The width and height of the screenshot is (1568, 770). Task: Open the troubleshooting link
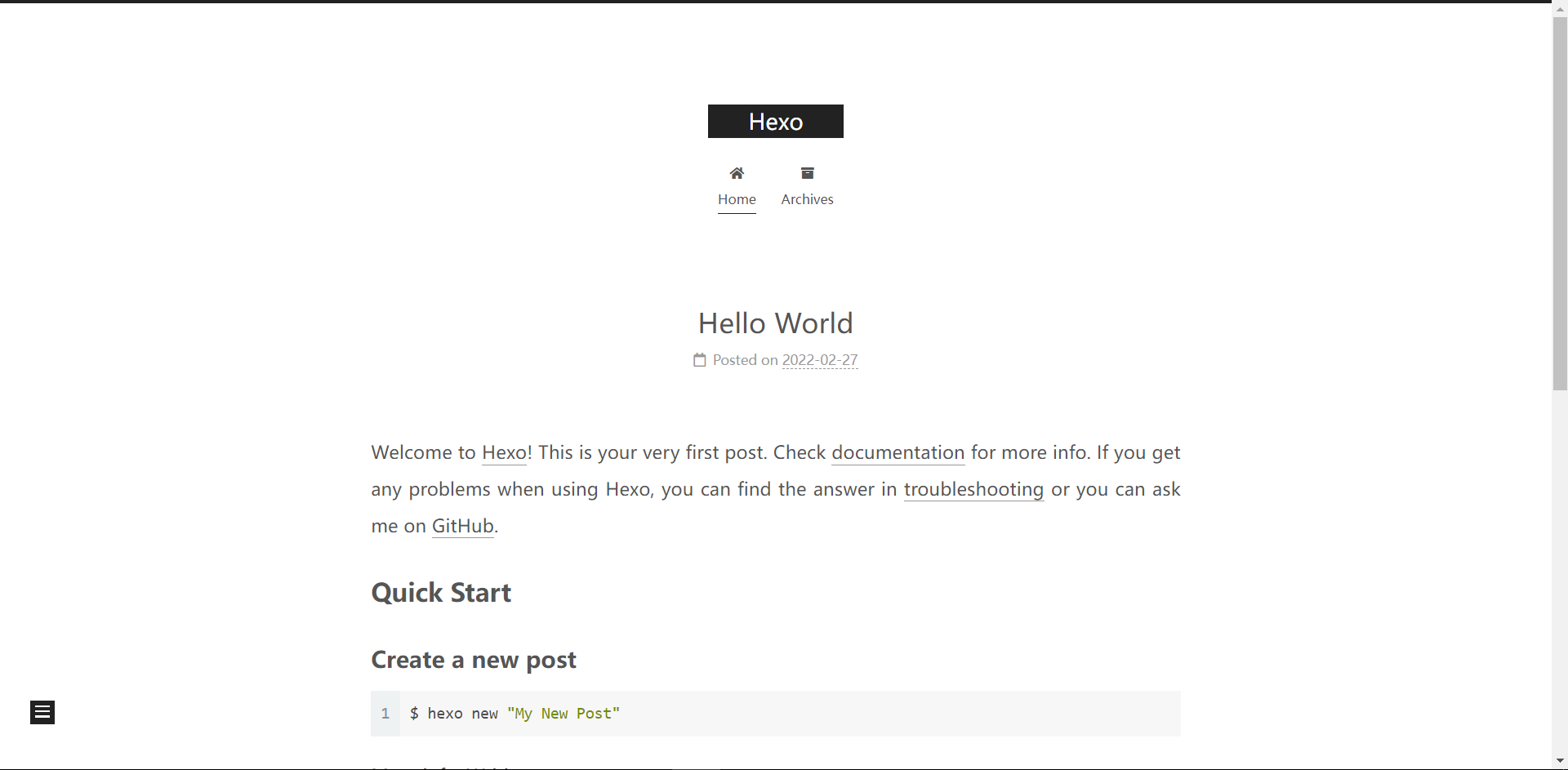click(x=973, y=489)
